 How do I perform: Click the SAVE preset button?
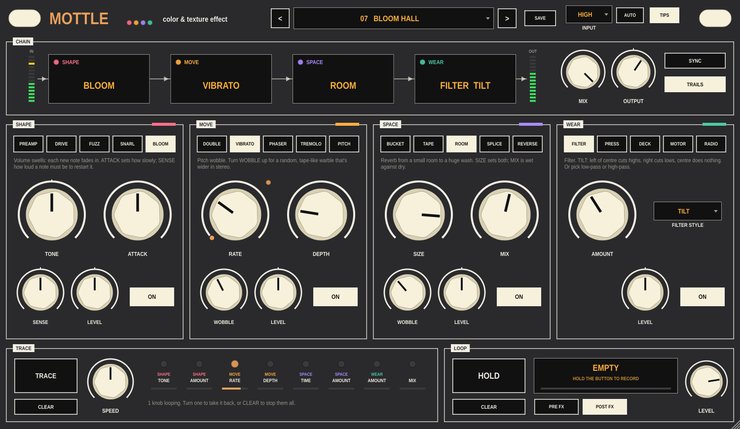pos(540,18)
